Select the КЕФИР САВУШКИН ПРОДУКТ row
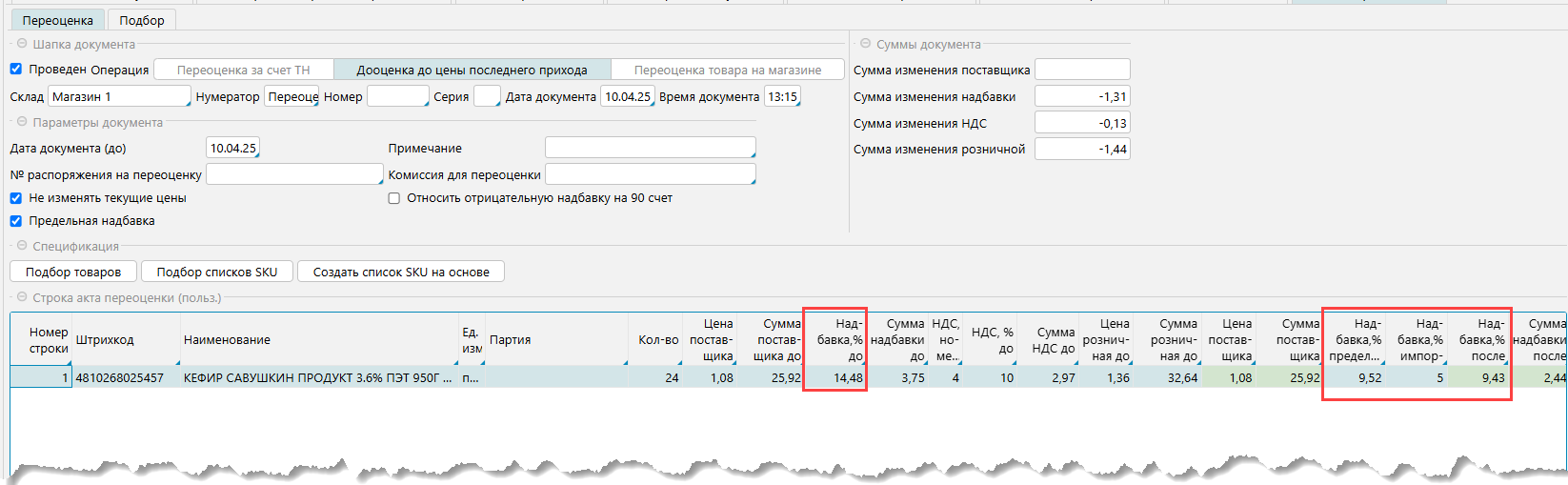Image resolution: width=1568 pixels, height=485 pixels. coord(317,377)
